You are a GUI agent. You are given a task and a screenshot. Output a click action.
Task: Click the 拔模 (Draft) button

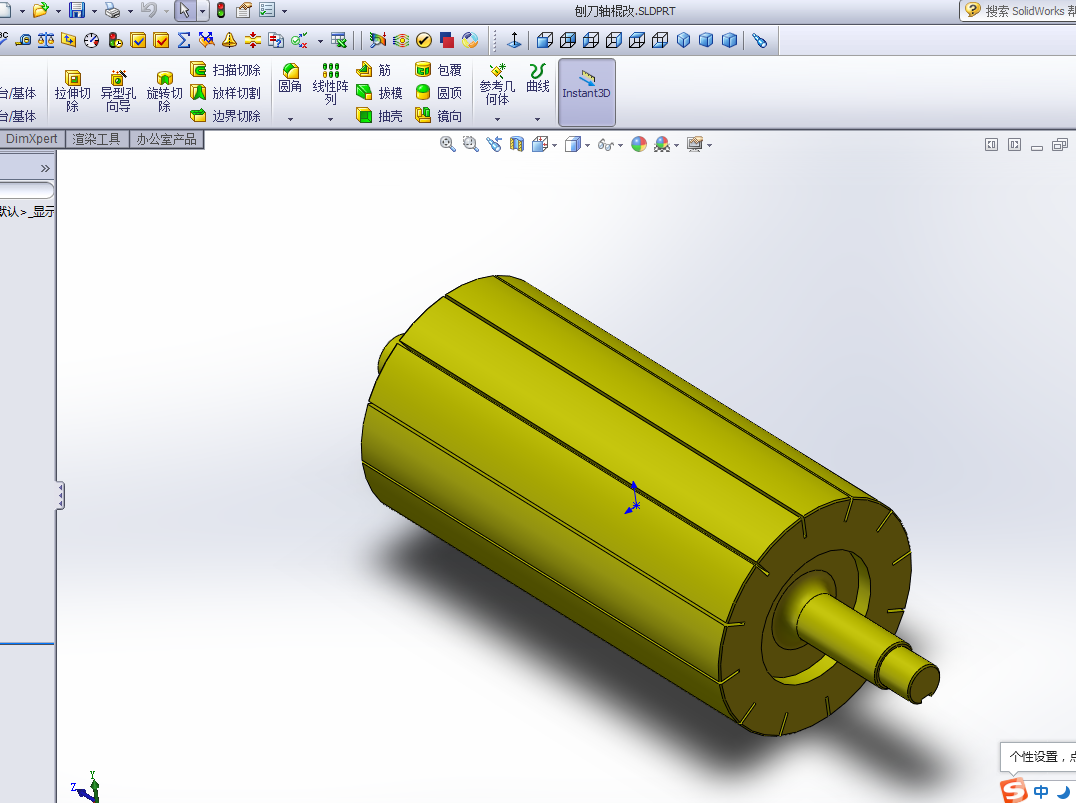(x=379, y=93)
